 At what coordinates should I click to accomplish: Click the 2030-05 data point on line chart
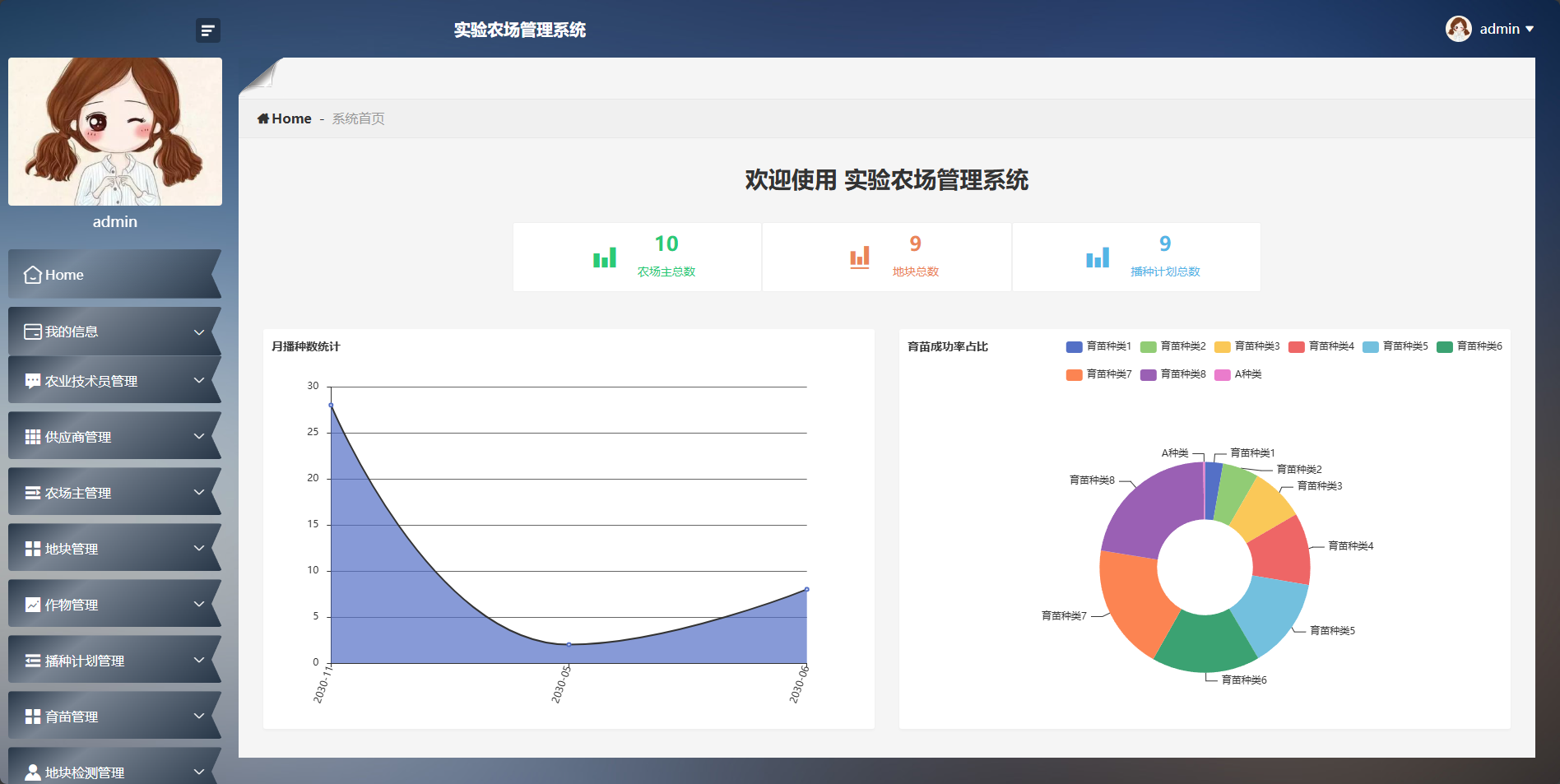point(569,644)
